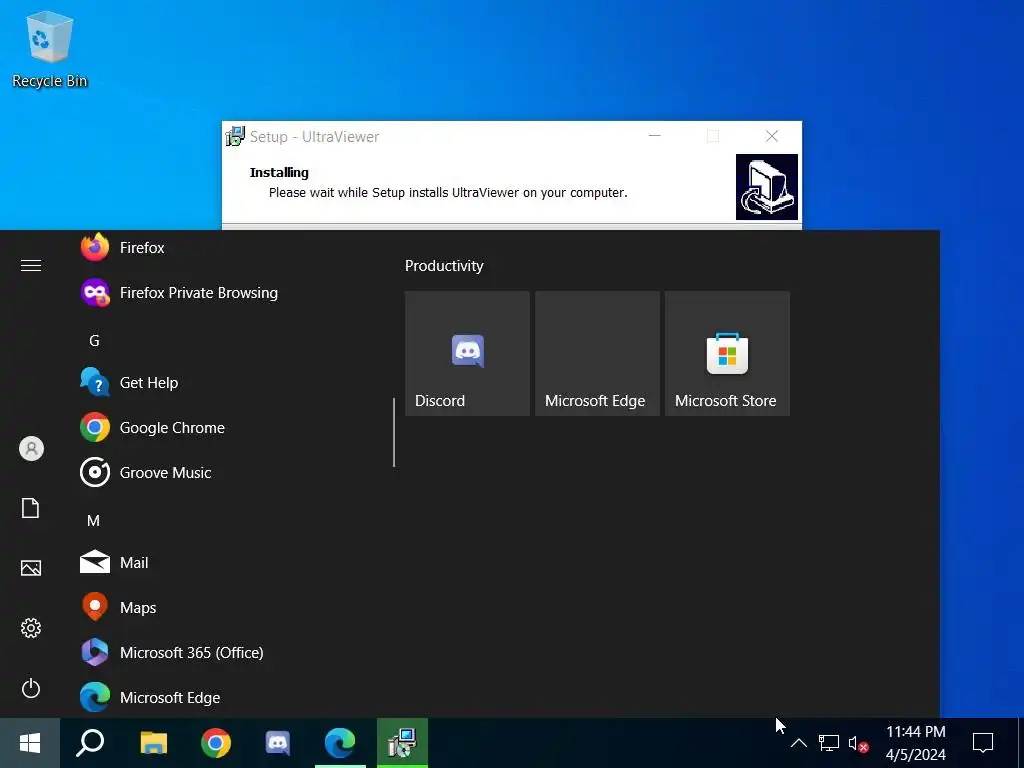This screenshot has width=1024, height=768.
Task: Launch Firefox Private Browsing
Action: [x=225, y=293]
